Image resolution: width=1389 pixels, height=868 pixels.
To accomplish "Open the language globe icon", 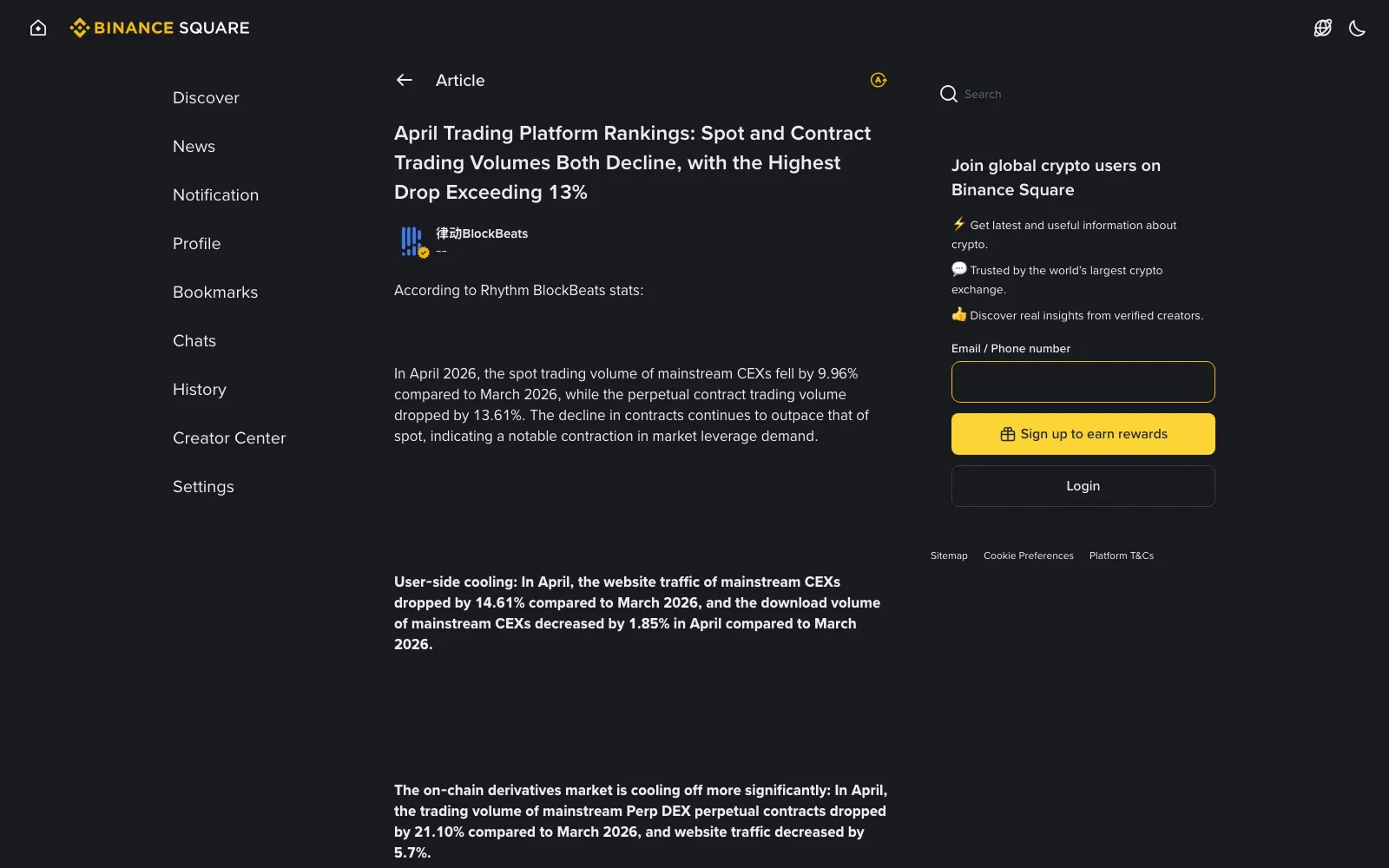I will click(x=1322, y=28).
